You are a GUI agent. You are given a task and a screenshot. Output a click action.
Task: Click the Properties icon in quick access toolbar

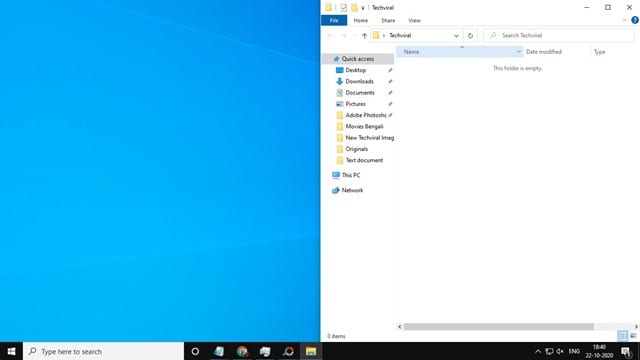tap(344, 7)
